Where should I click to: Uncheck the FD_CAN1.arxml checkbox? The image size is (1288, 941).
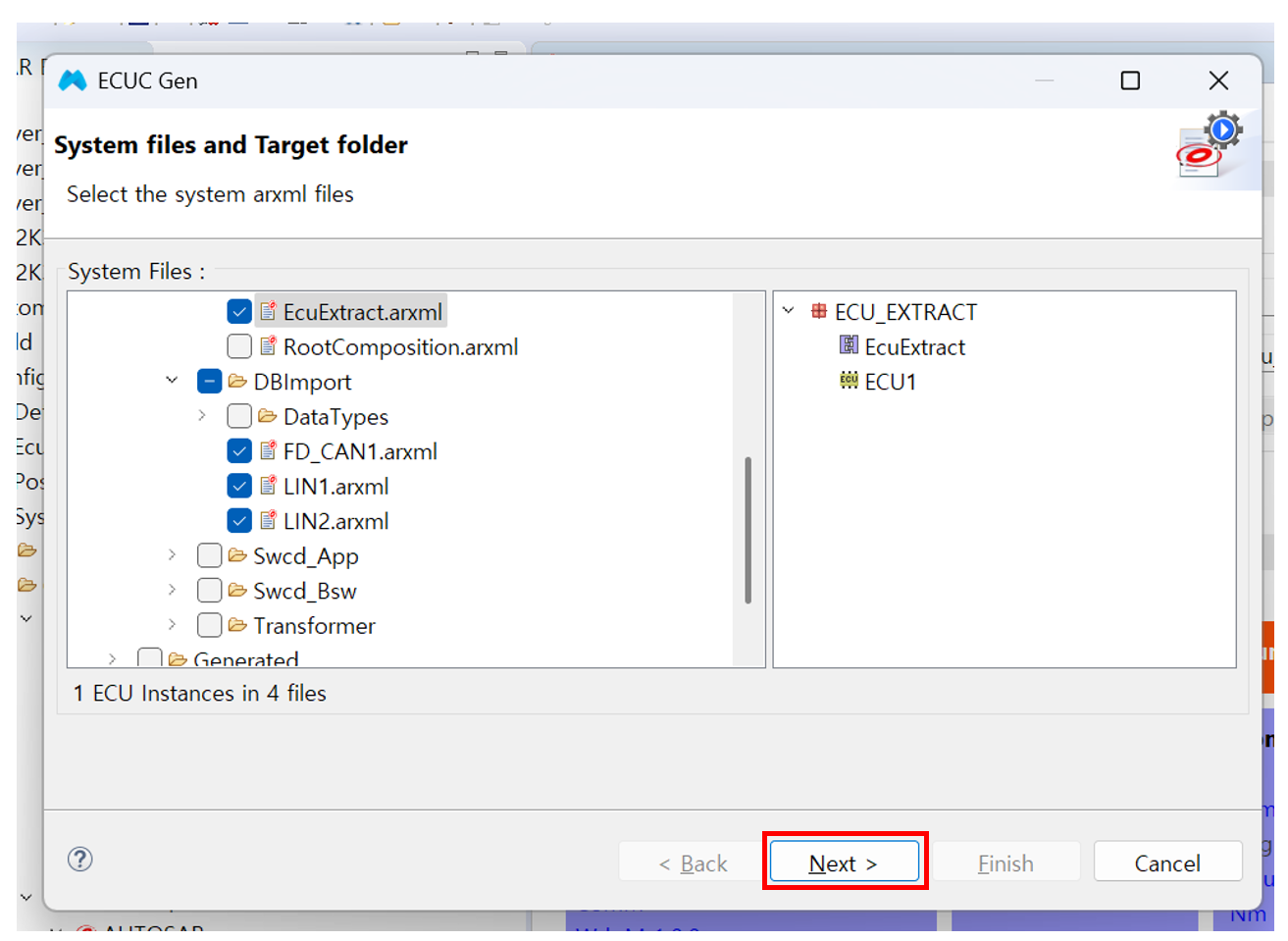coord(239,451)
